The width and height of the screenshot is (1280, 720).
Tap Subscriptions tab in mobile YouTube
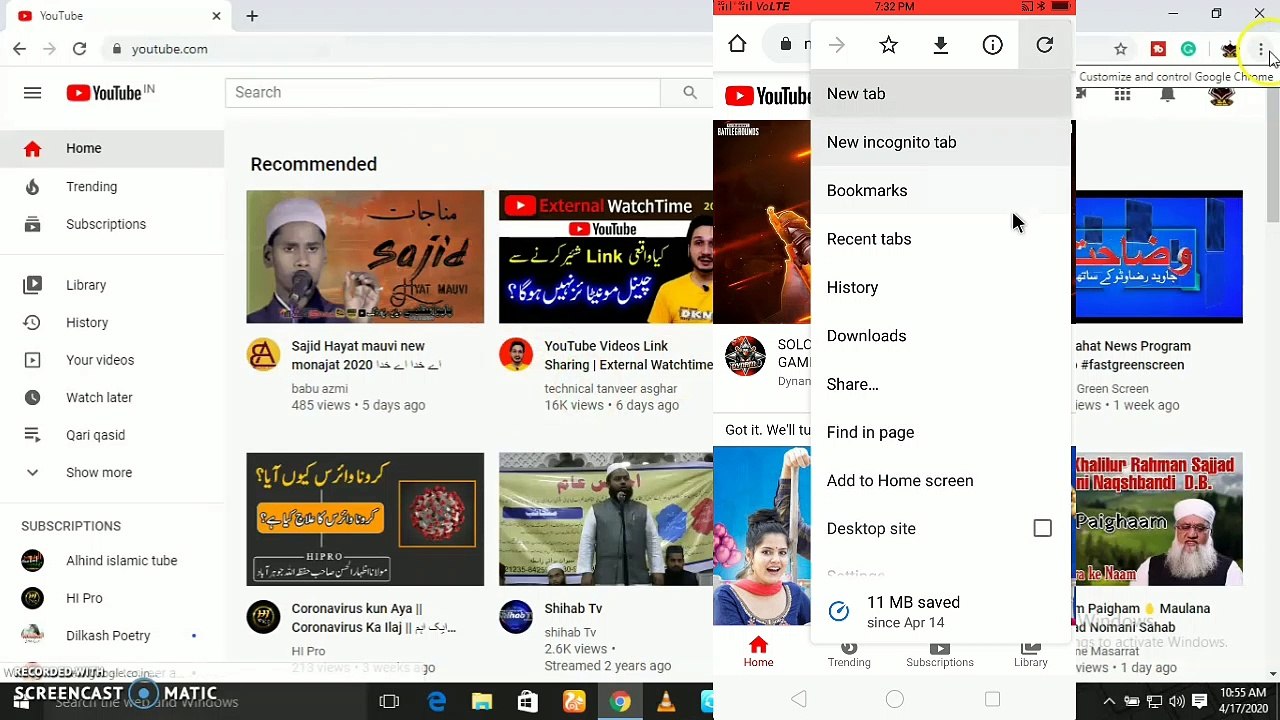tap(939, 654)
